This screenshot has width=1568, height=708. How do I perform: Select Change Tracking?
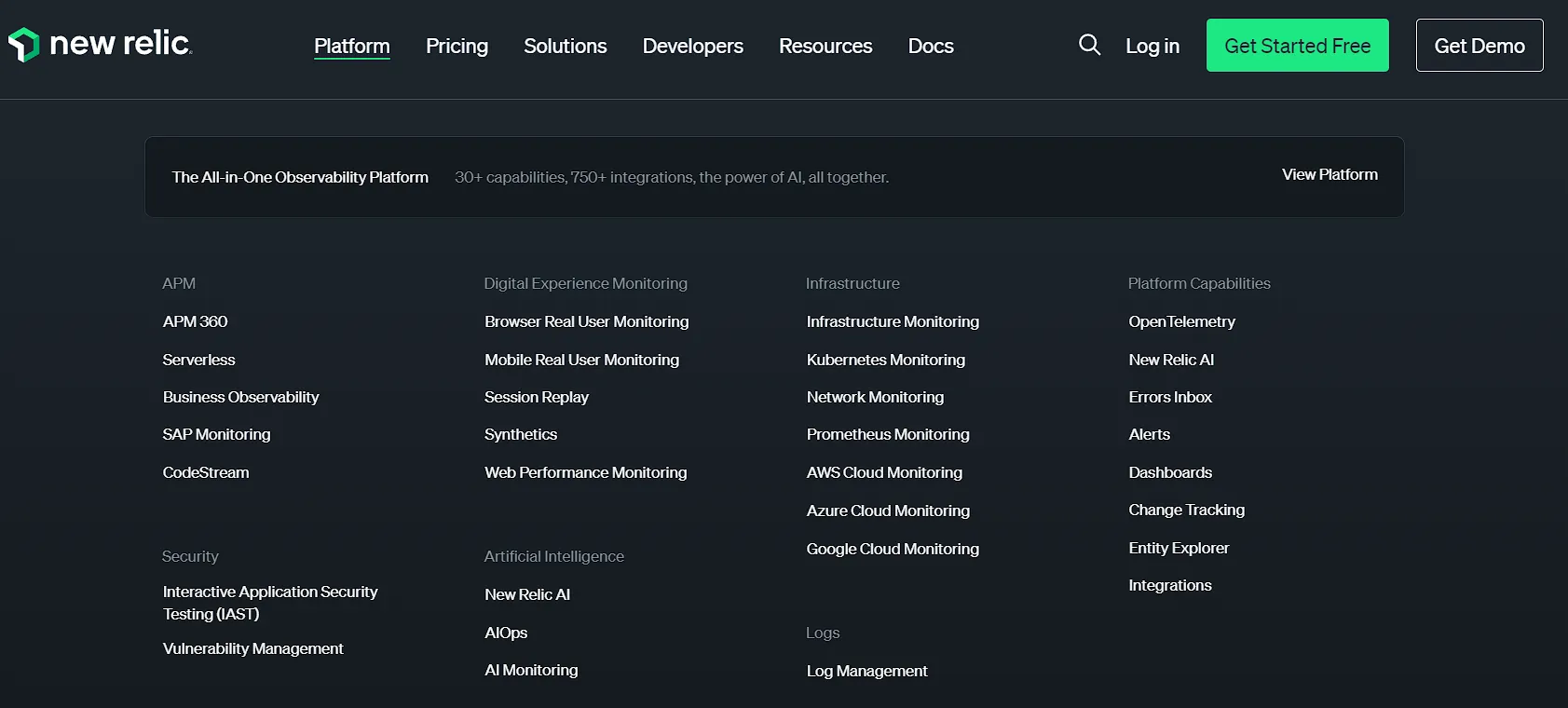(1186, 510)
